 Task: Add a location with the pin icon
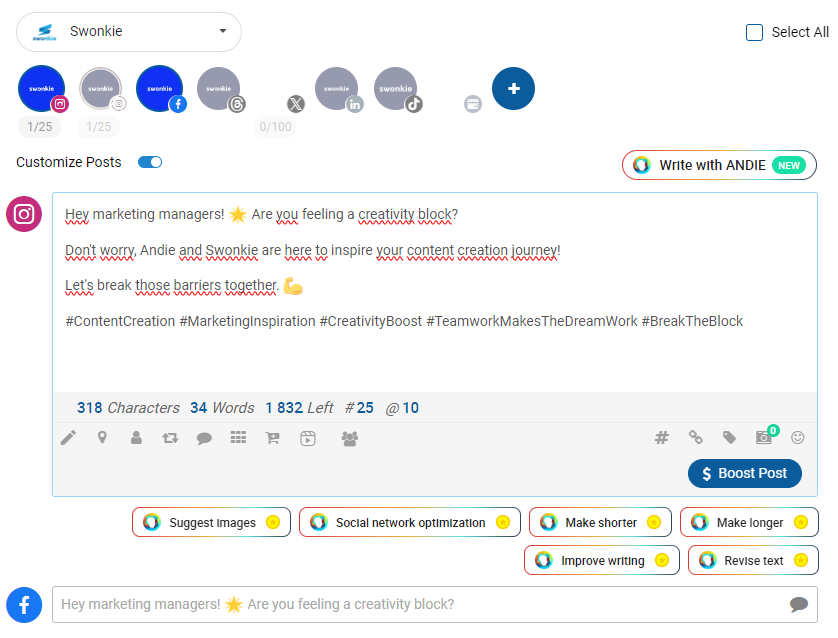(x=102, y=438)
